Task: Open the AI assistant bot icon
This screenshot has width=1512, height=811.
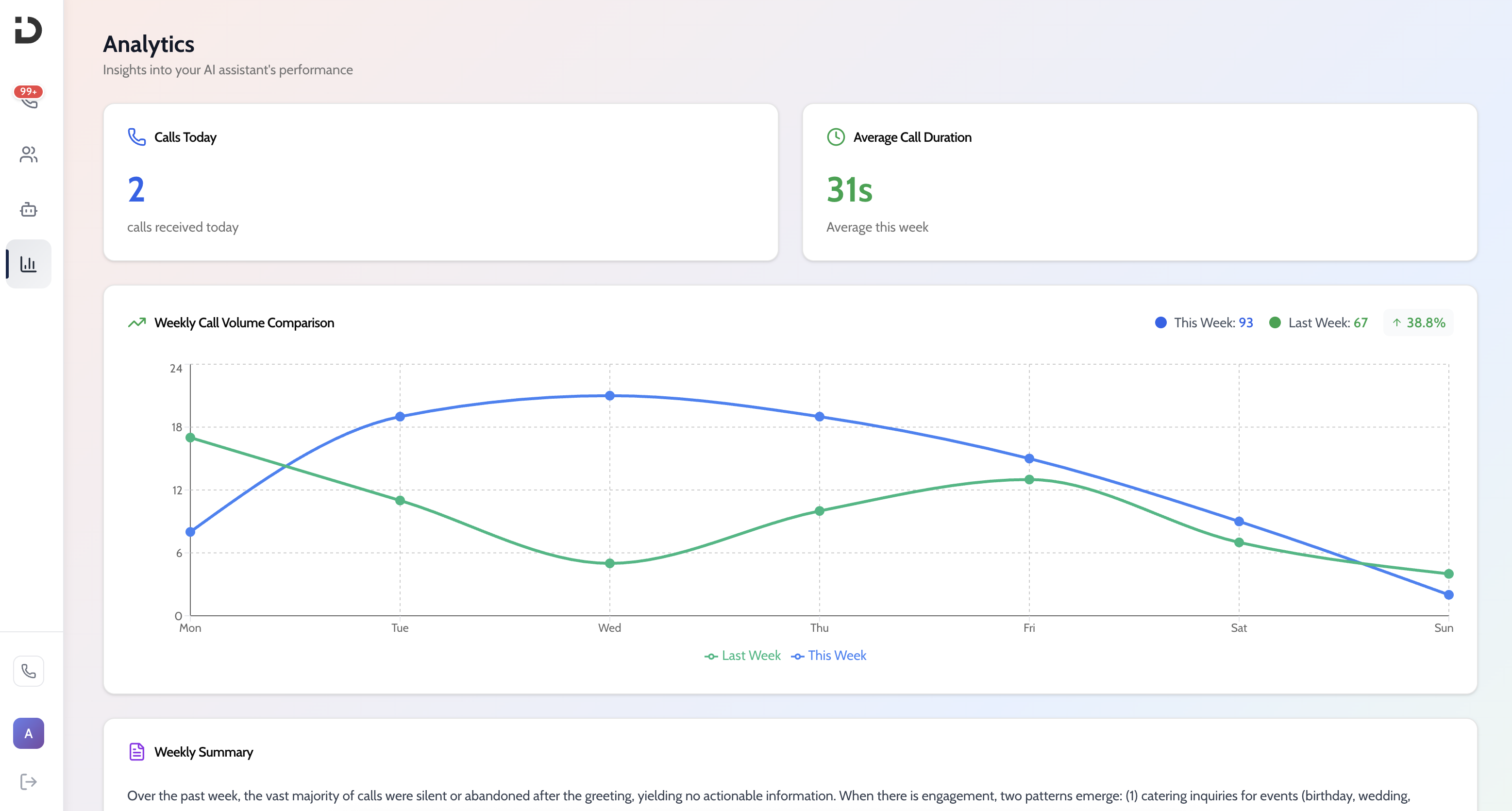Action: [28, 210]
